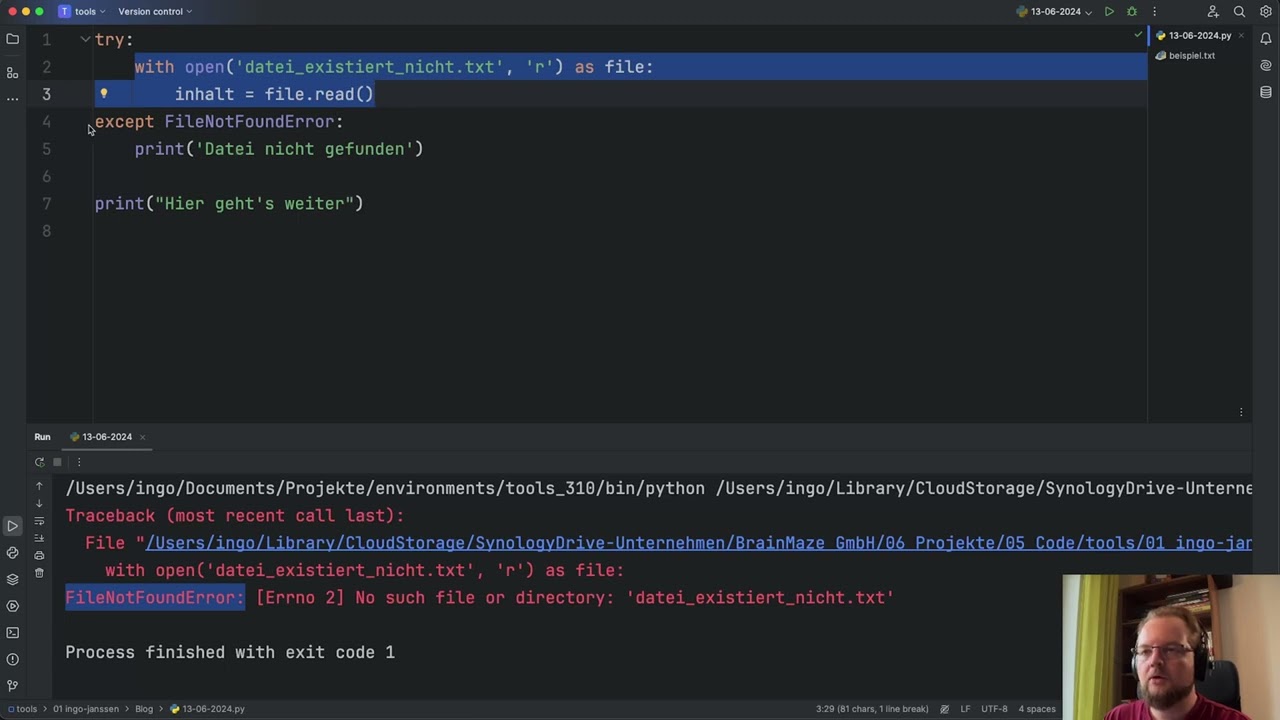Open the Code With Me add-user icon
Screen dimensions: 1280x720
1213,12
